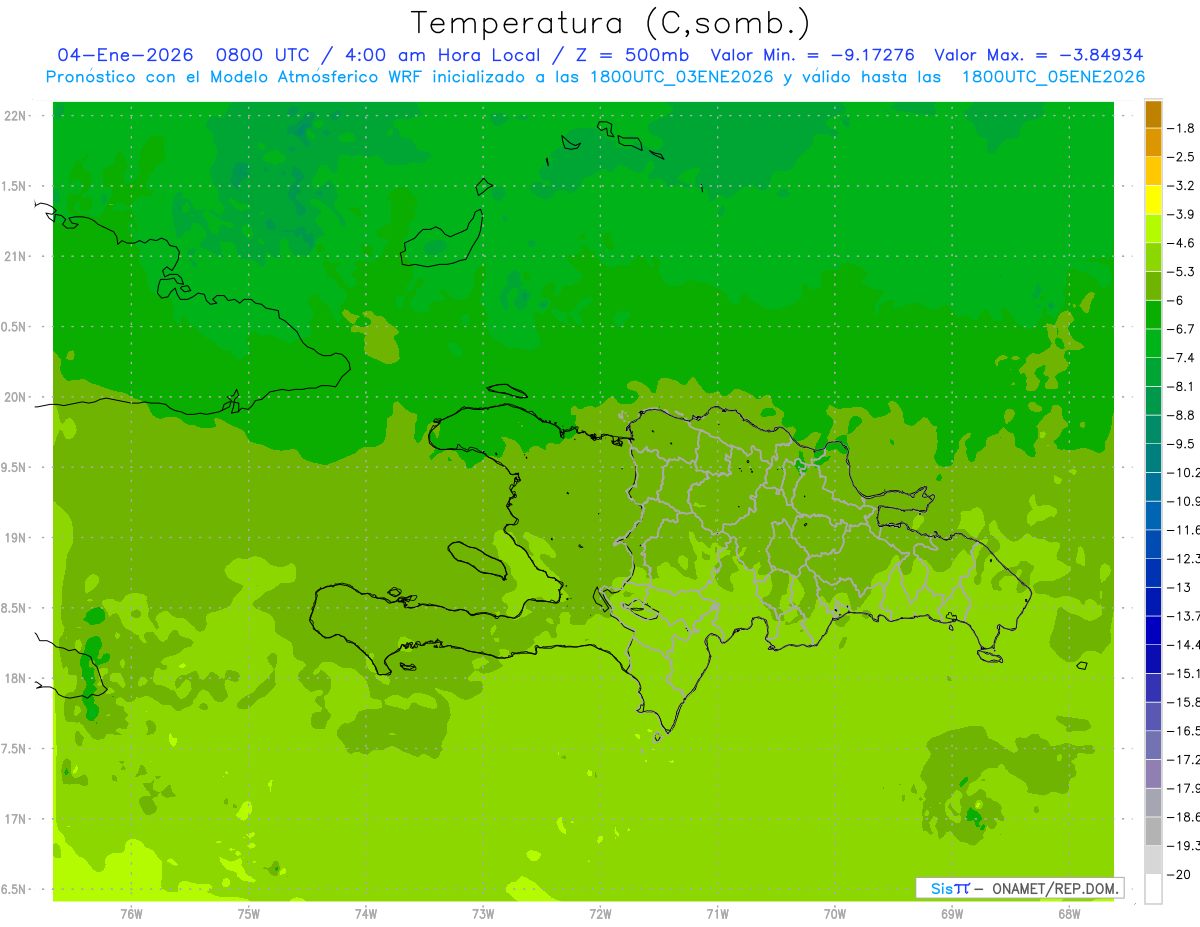Click the lime swatch between -3.9 and -4.6
This screenshot has height=927, width=1200.
[1153, 229]
